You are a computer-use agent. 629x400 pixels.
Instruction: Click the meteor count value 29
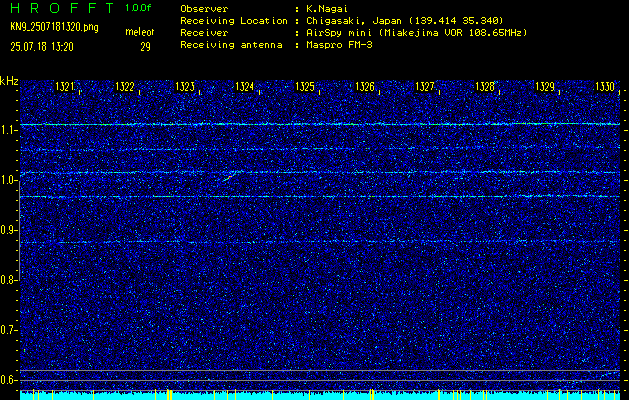pyautogui.click(x=145, y=47)
